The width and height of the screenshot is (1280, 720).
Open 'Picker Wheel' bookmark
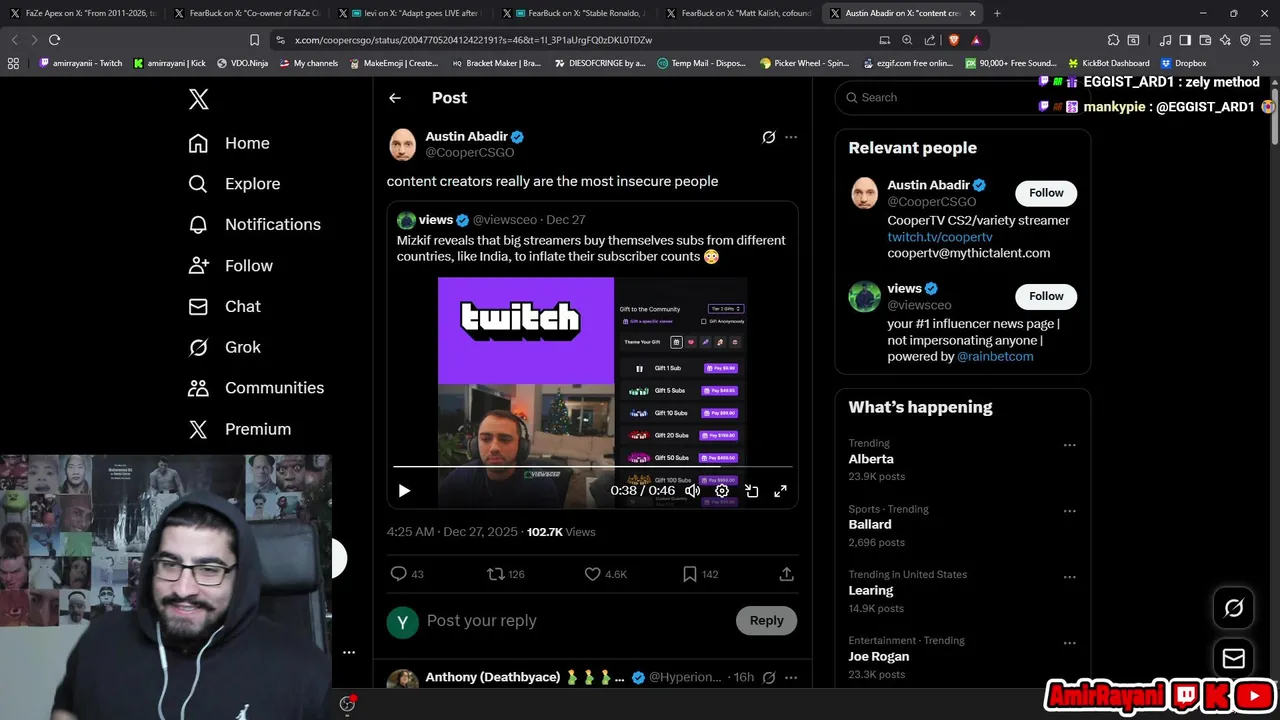[x=803, y=63]
